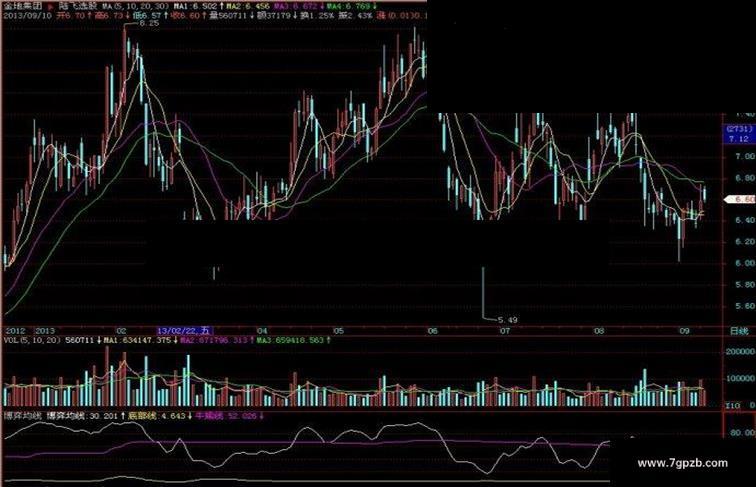Click the MA1:6.502 moving average value
Viewport: 756px width, 487px height.
click(x=195, y=6)
